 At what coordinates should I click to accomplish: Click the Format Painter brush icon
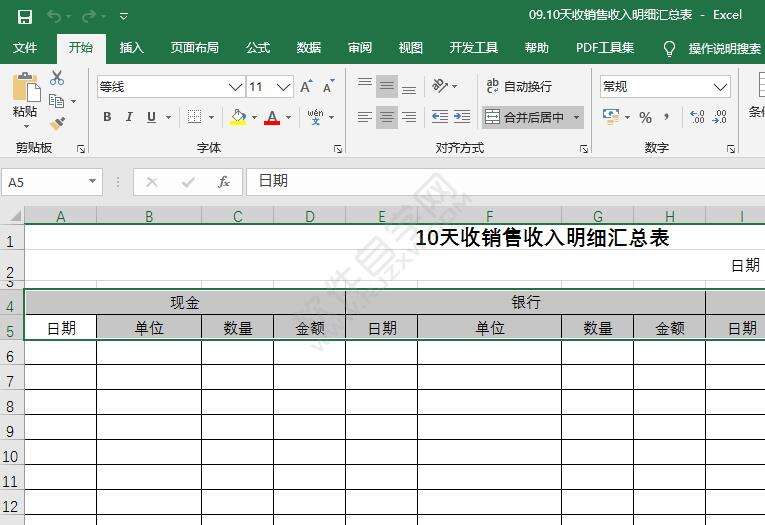(x=58, y=123)
